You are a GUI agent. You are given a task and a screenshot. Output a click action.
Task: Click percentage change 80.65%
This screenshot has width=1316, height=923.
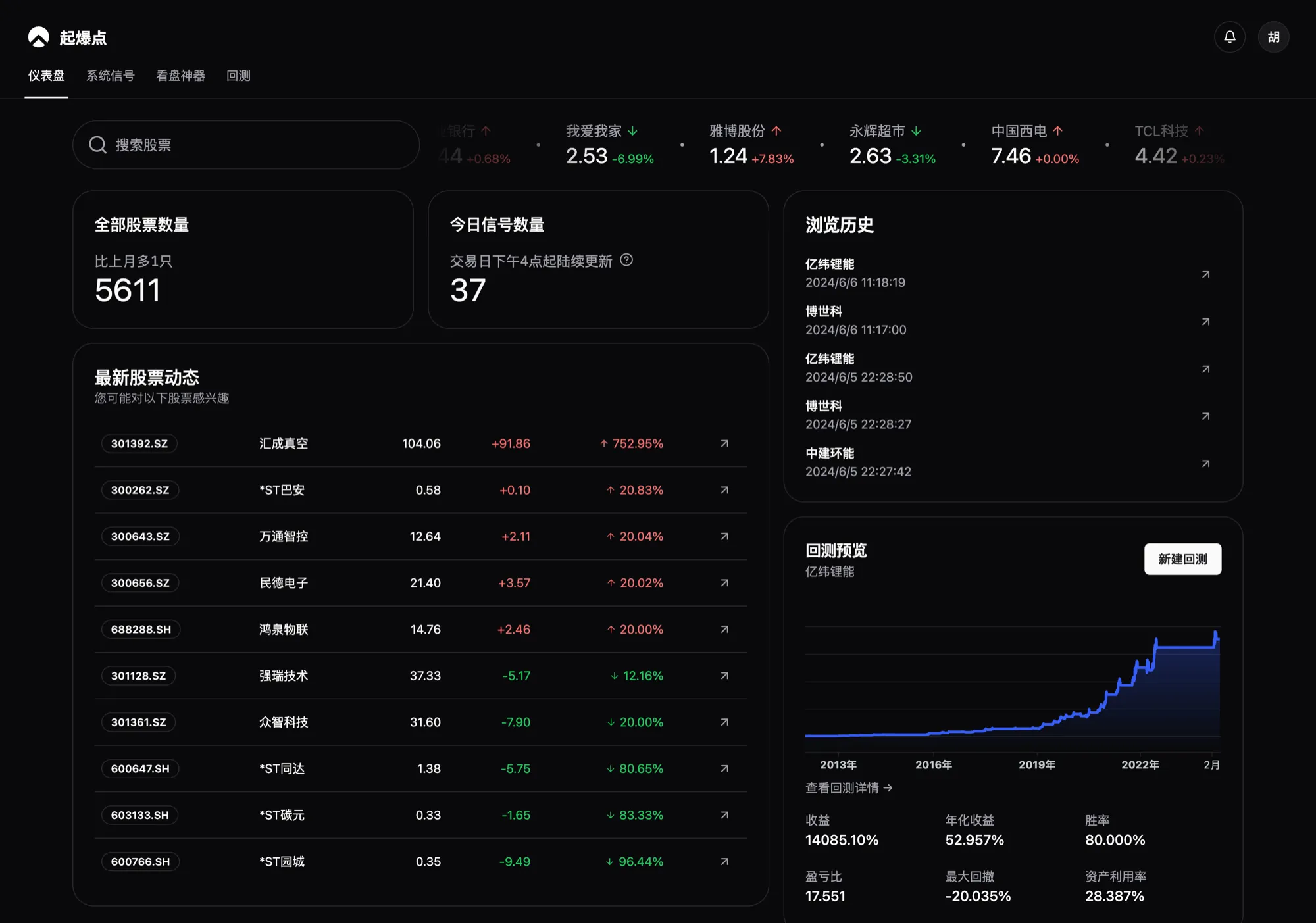(x=635, y=768)
